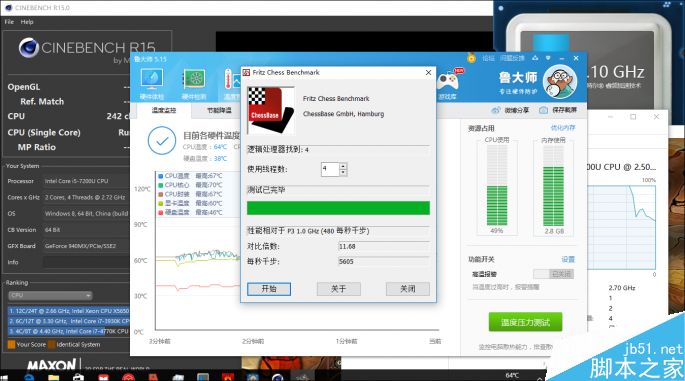Start 温度压力测试 green button
685x381 pixels.
coord(525,322)
